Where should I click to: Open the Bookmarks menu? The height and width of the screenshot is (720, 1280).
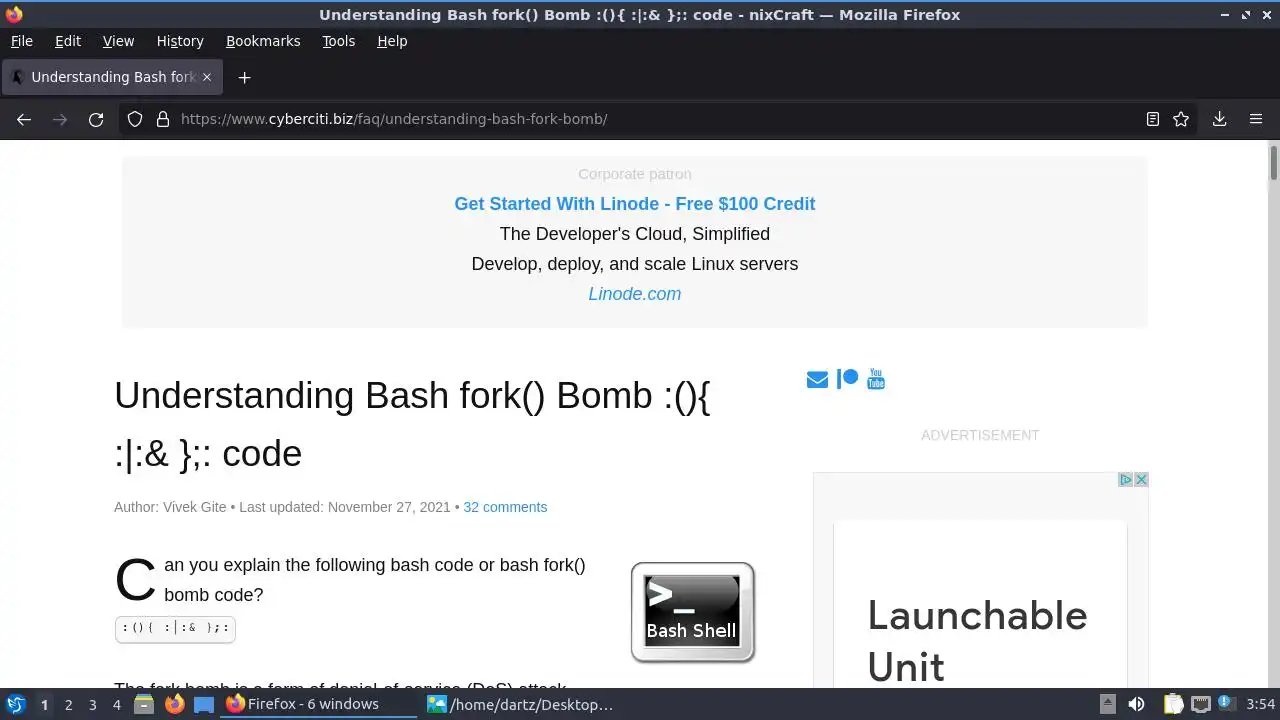pos(263,41)
